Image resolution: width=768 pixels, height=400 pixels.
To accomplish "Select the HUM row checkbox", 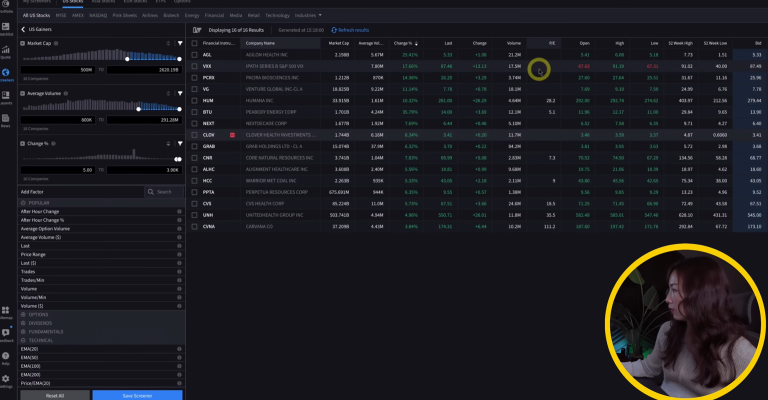I will tap(194, 100).
